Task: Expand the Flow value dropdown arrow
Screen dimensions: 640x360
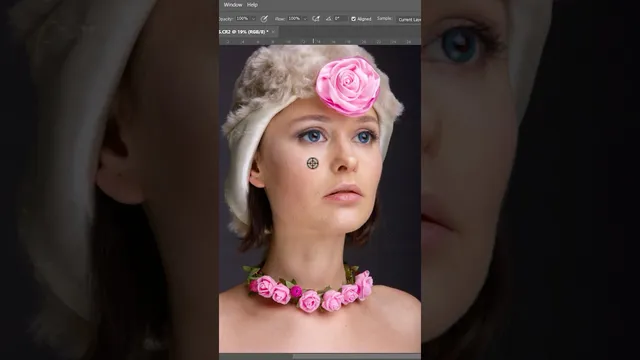Action: coord(305,19)
